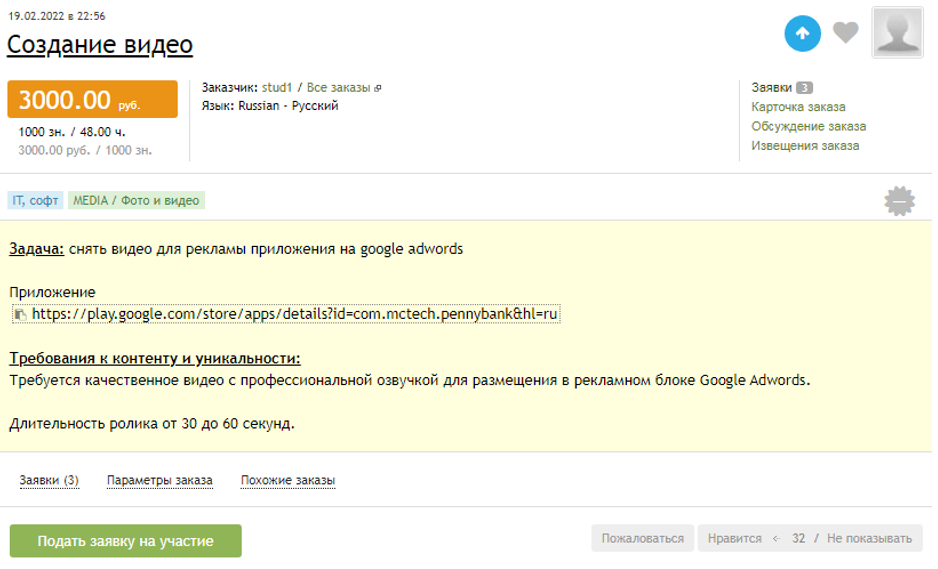938x569 pixels.
Task: Open the play.google.com app link
Action: pos(294,314)
